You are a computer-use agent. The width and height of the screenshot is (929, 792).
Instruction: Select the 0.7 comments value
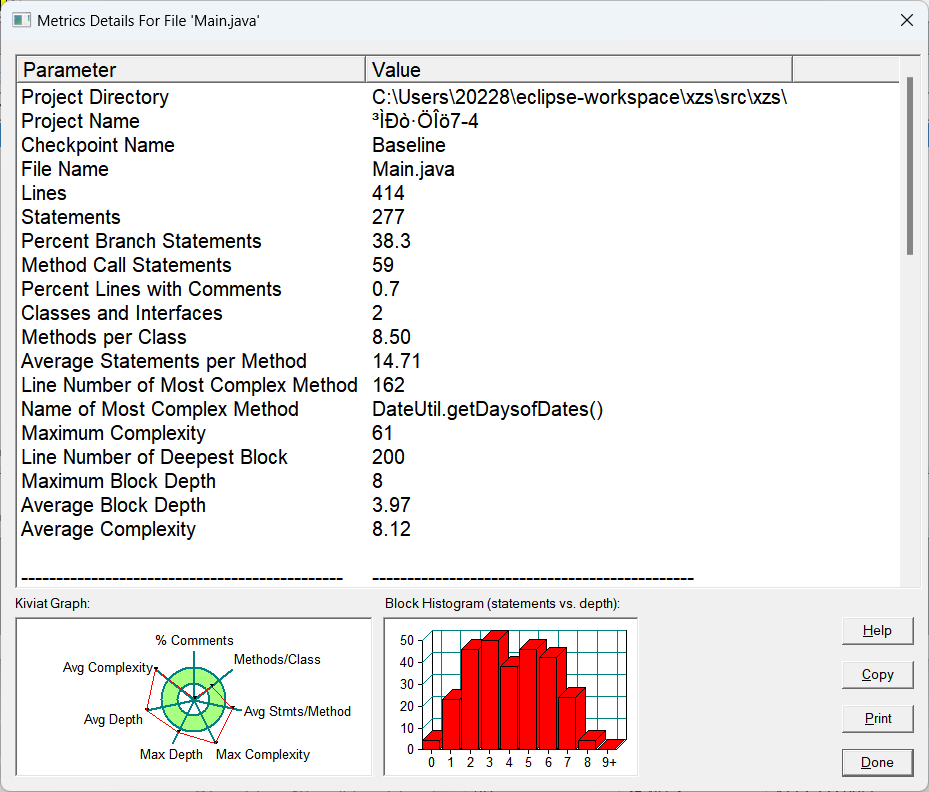click(386, 289)
